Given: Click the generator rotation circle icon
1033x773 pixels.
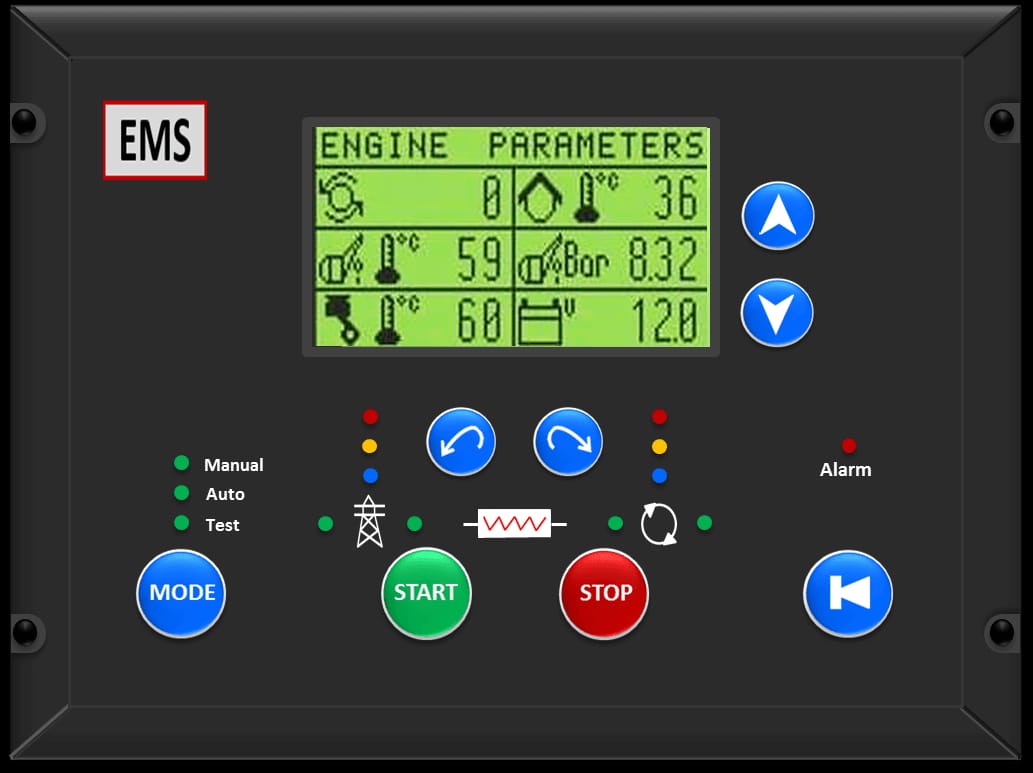Looking at the screenshot, I should (659, 524).
